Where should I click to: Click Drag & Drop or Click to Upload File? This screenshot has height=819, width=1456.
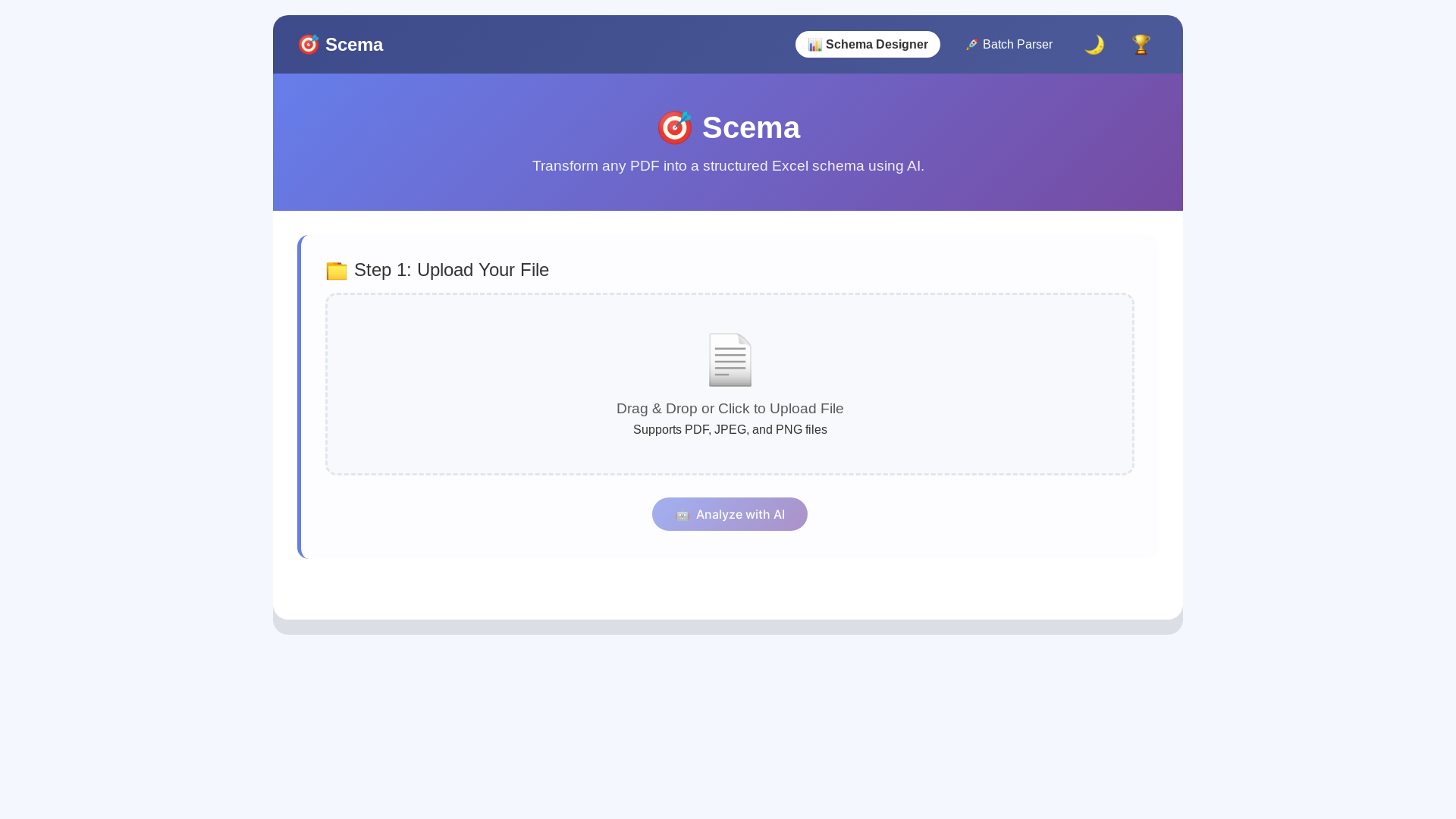pos(730,409)
